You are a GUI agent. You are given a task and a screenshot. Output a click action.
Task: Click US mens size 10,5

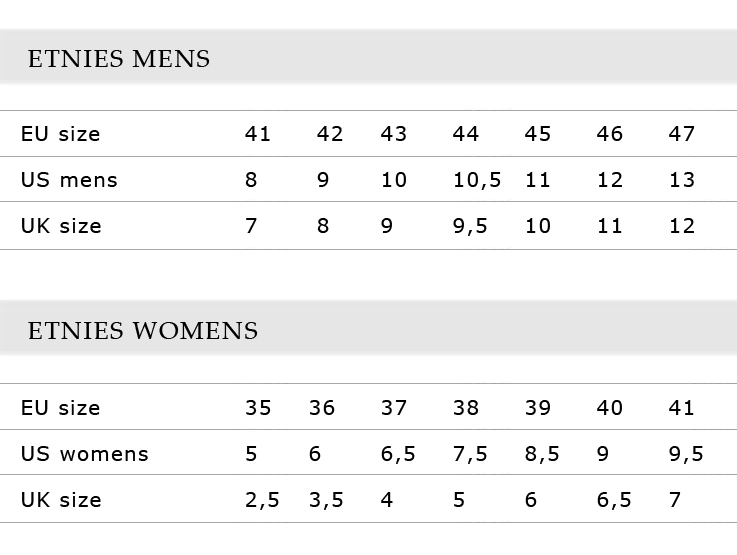[x=477, y=180]
